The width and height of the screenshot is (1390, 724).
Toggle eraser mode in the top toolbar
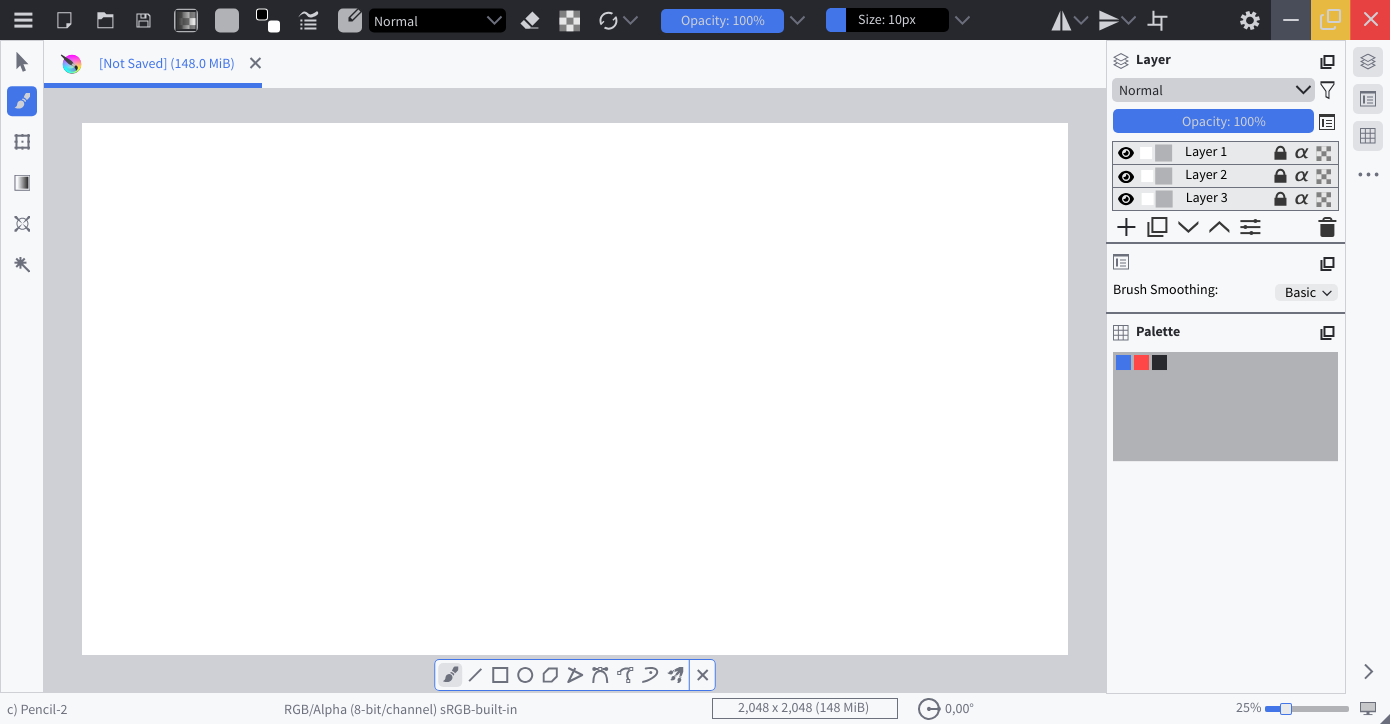pyautogui.click(x=531, y=20)
